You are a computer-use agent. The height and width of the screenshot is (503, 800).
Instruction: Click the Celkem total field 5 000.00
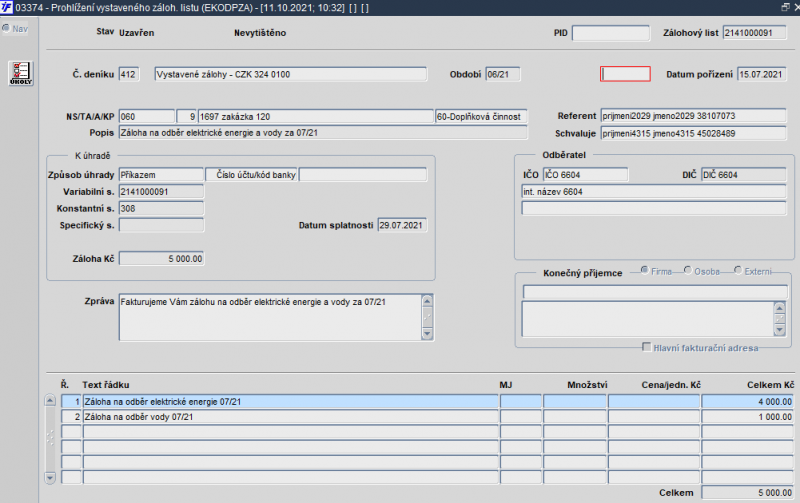coord(747,493)
